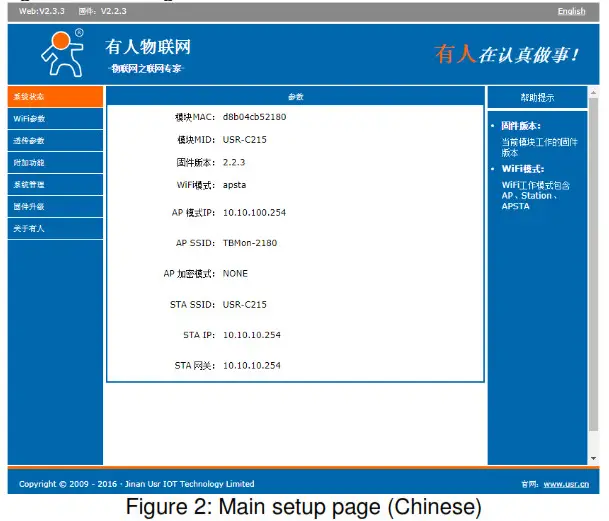The image size is (609, 521).
Task: Open the 关于有人 sidebar menu
Action: [55, 228]
